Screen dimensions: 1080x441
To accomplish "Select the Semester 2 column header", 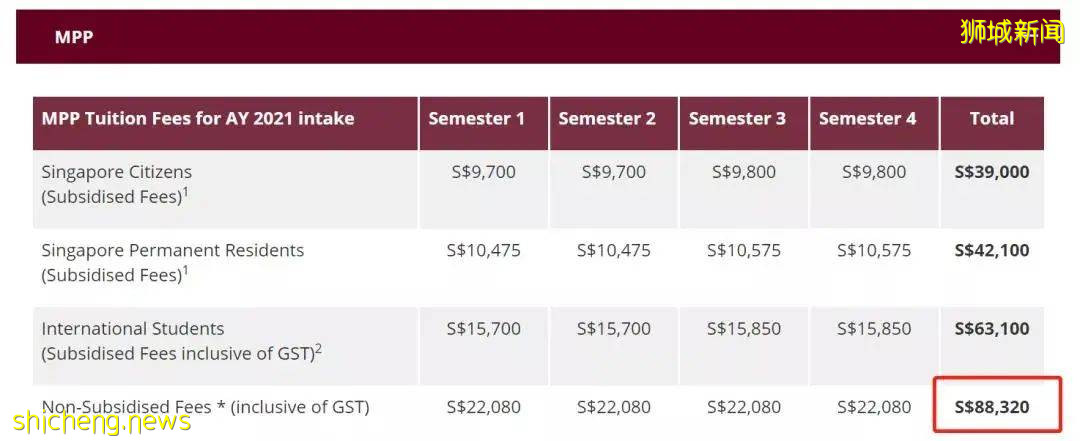I will (x=607, y=119).
